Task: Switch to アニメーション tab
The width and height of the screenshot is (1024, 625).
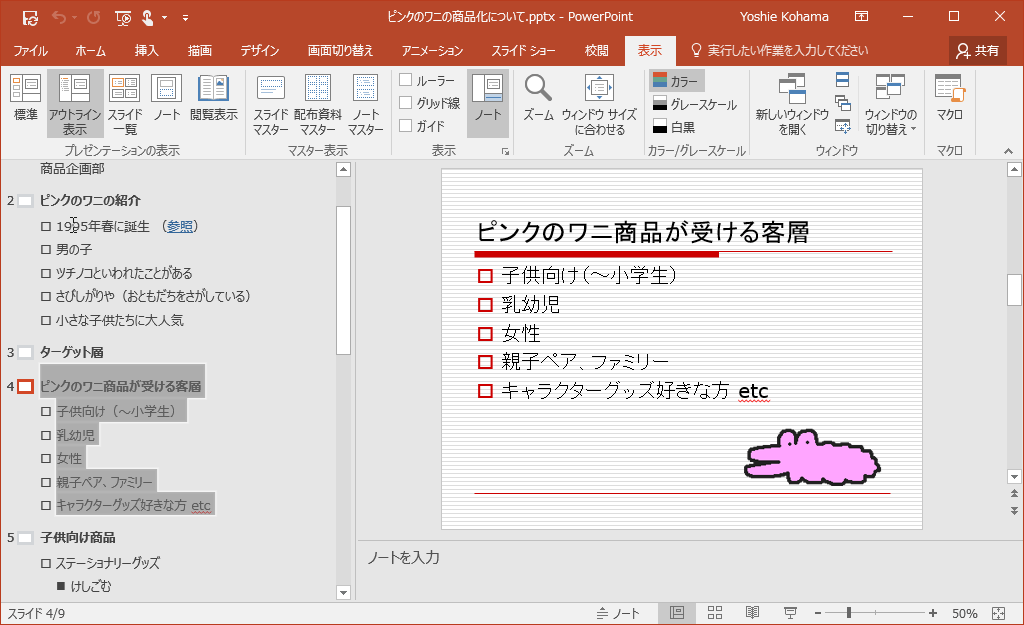Action: 432,50
